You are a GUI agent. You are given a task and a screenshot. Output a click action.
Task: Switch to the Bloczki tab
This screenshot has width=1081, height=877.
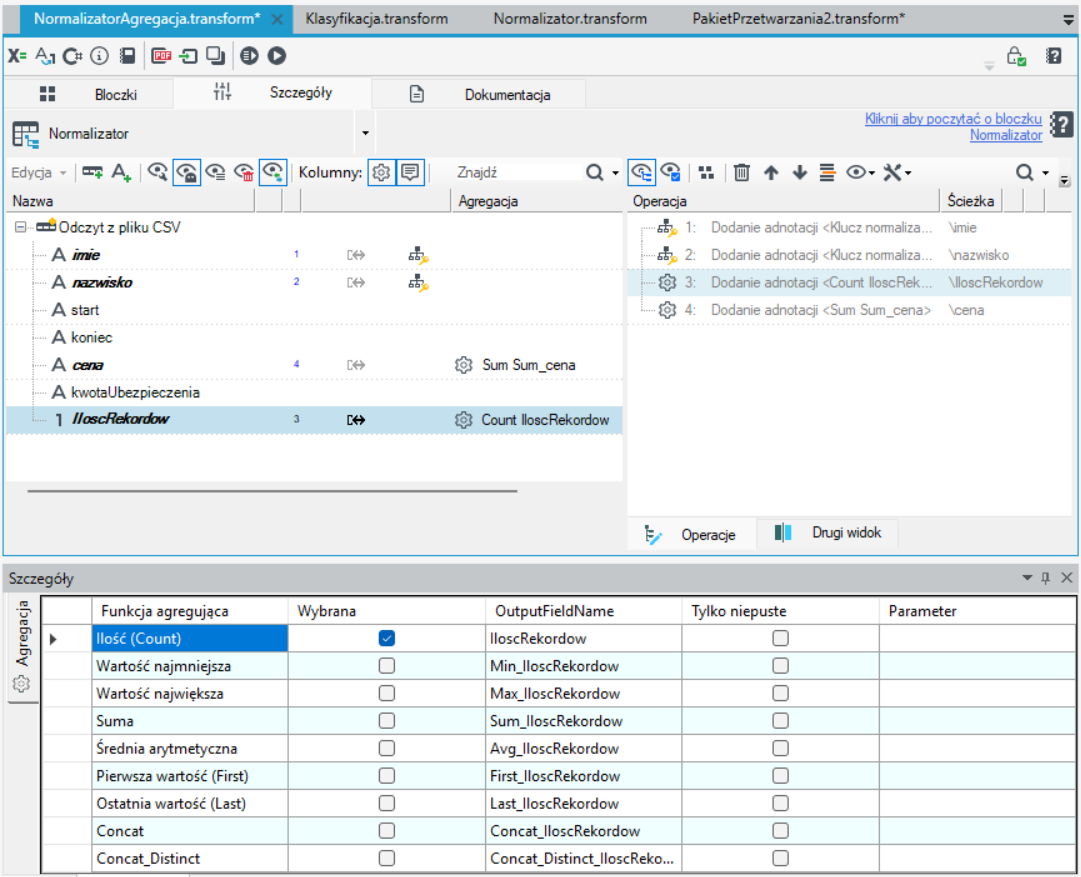point(89,94)
